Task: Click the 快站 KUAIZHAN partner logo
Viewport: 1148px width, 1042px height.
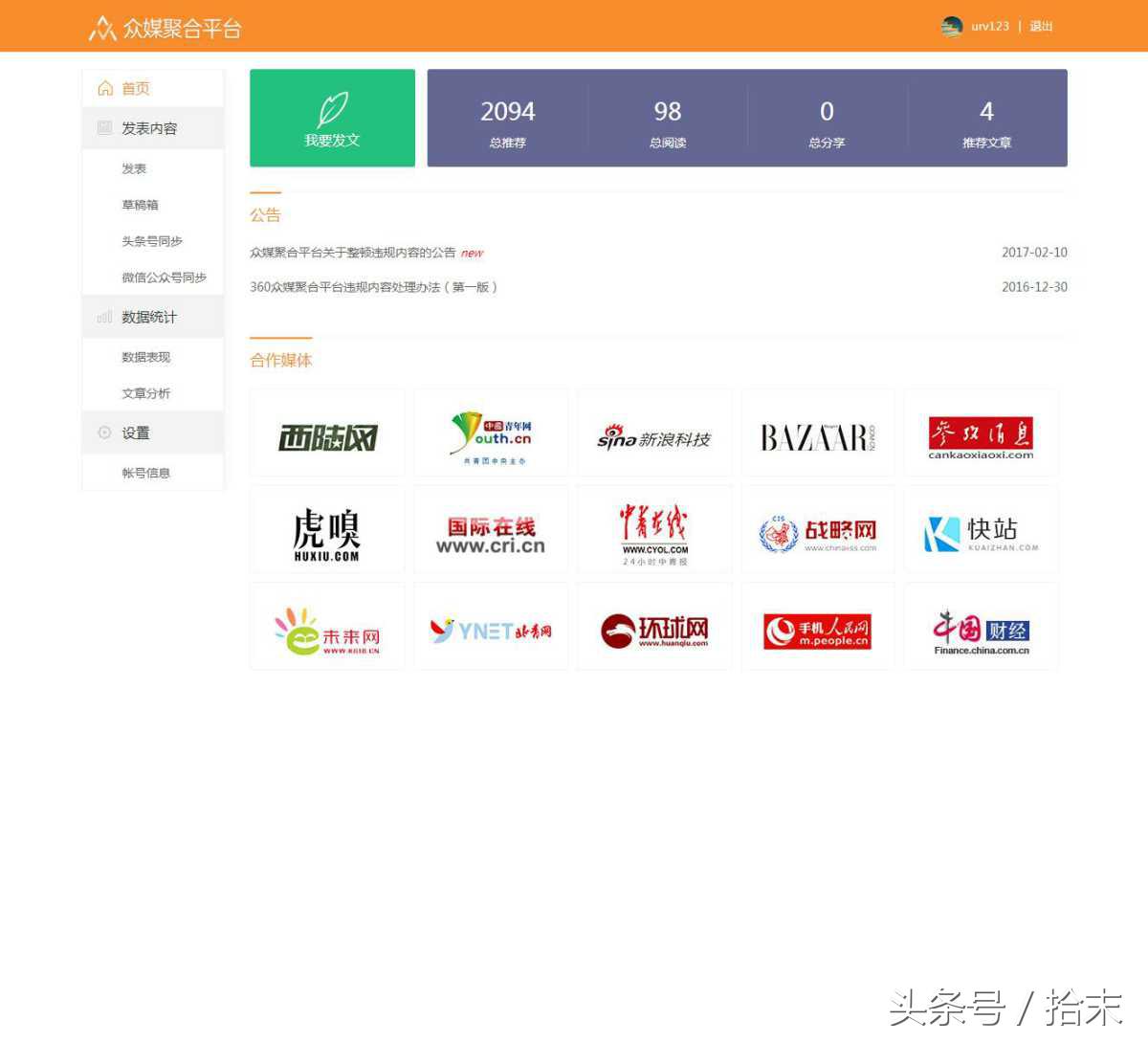Action: click(982, 529)
